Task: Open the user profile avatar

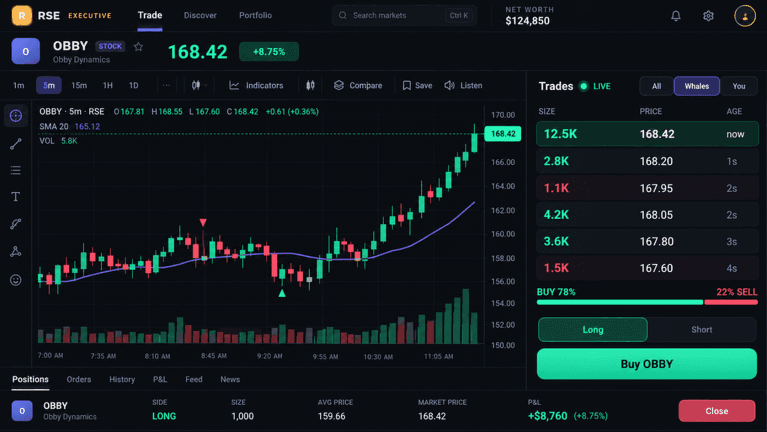Action: coord(744,16)
